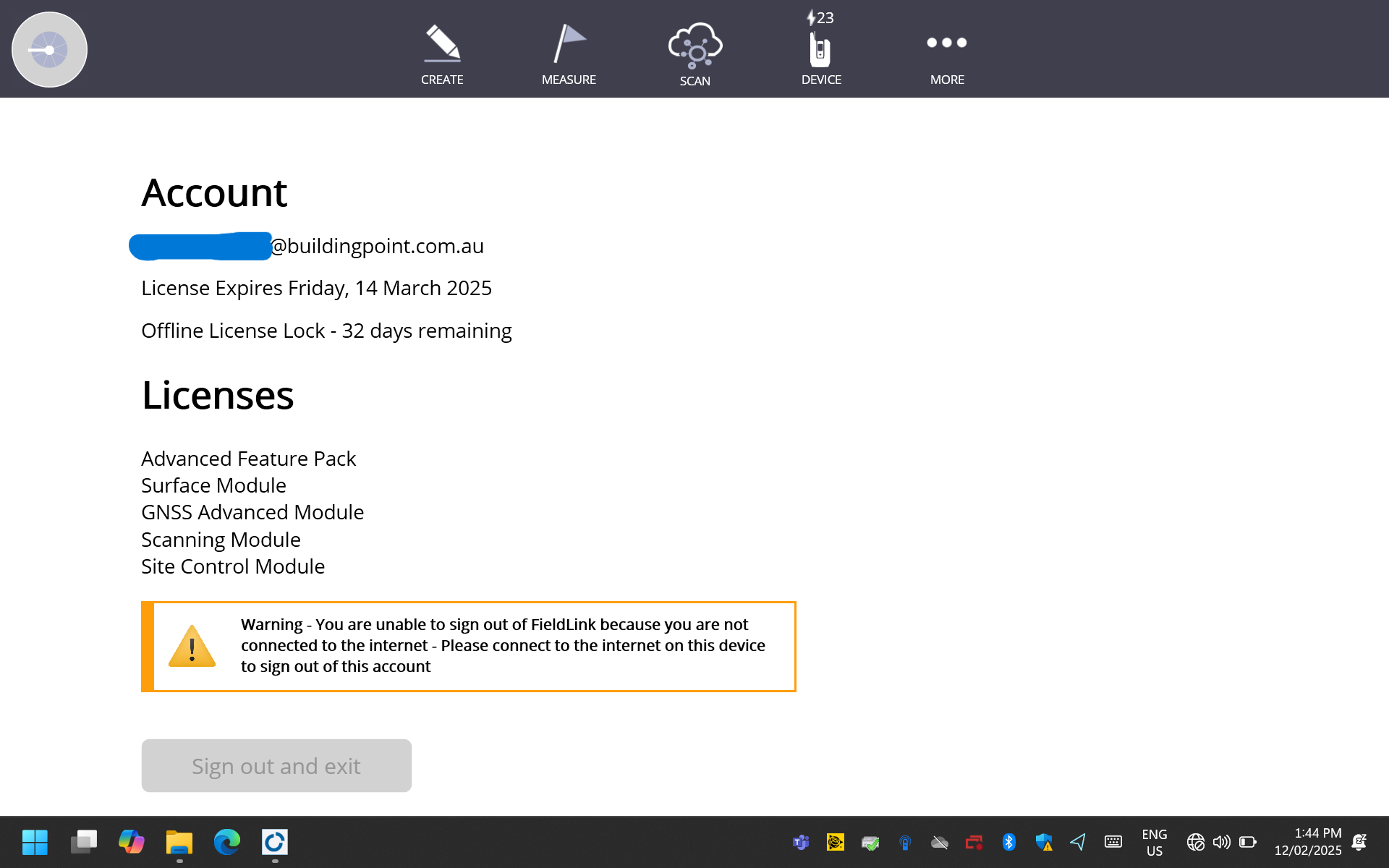This screenshot has height=868, width=1389.
Task: Click the disabled Sign out and exit button
Action: tap(276, 765)
